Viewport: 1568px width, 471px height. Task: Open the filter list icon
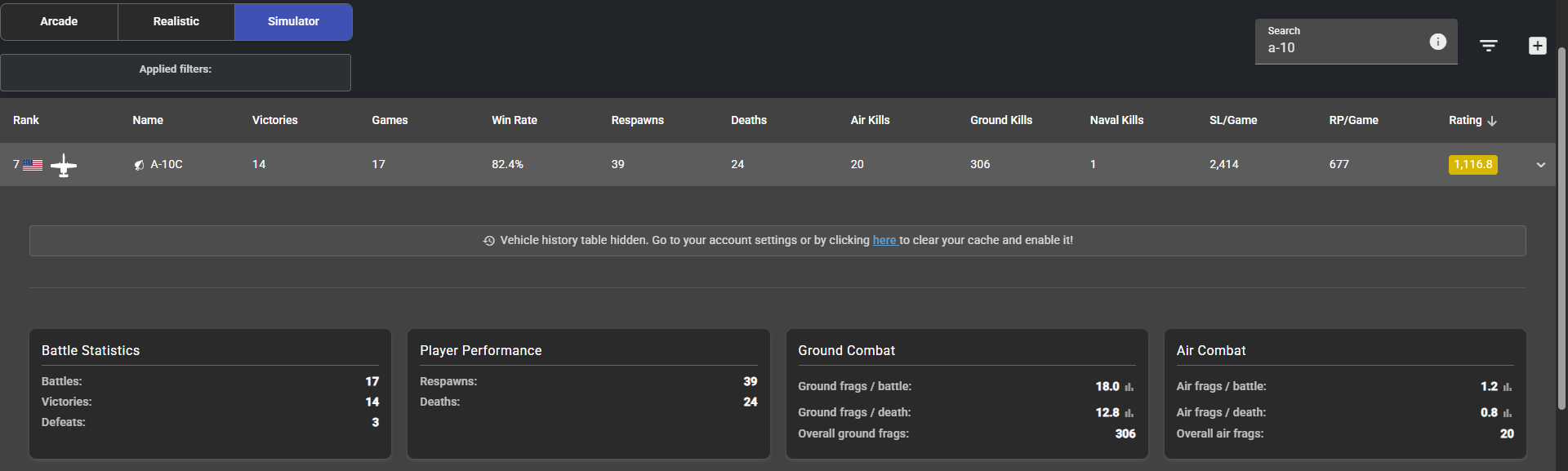click(1488, 46)
